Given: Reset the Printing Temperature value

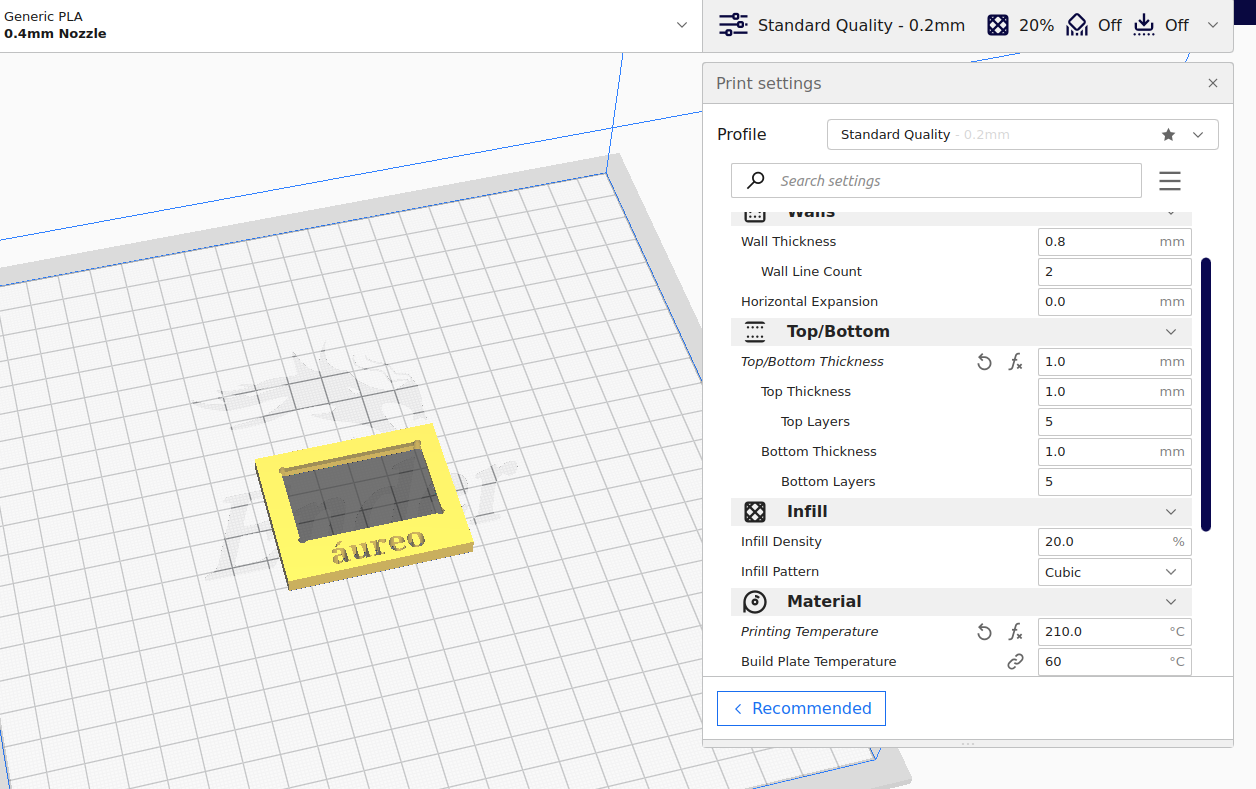Looking at the screenshot, I should click(984, 632).
